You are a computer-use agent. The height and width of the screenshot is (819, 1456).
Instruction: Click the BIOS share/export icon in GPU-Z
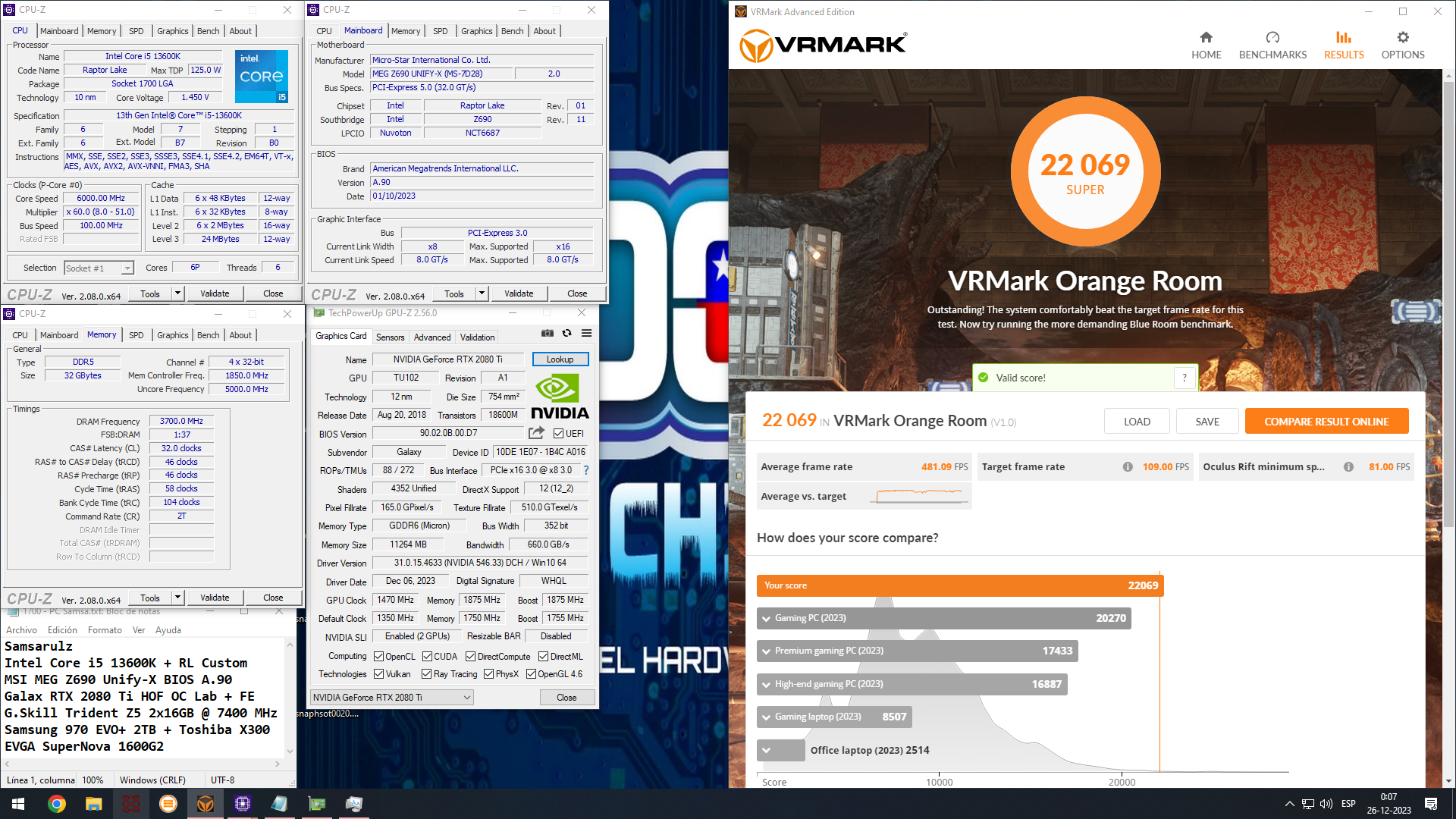(x=536, y=433)
